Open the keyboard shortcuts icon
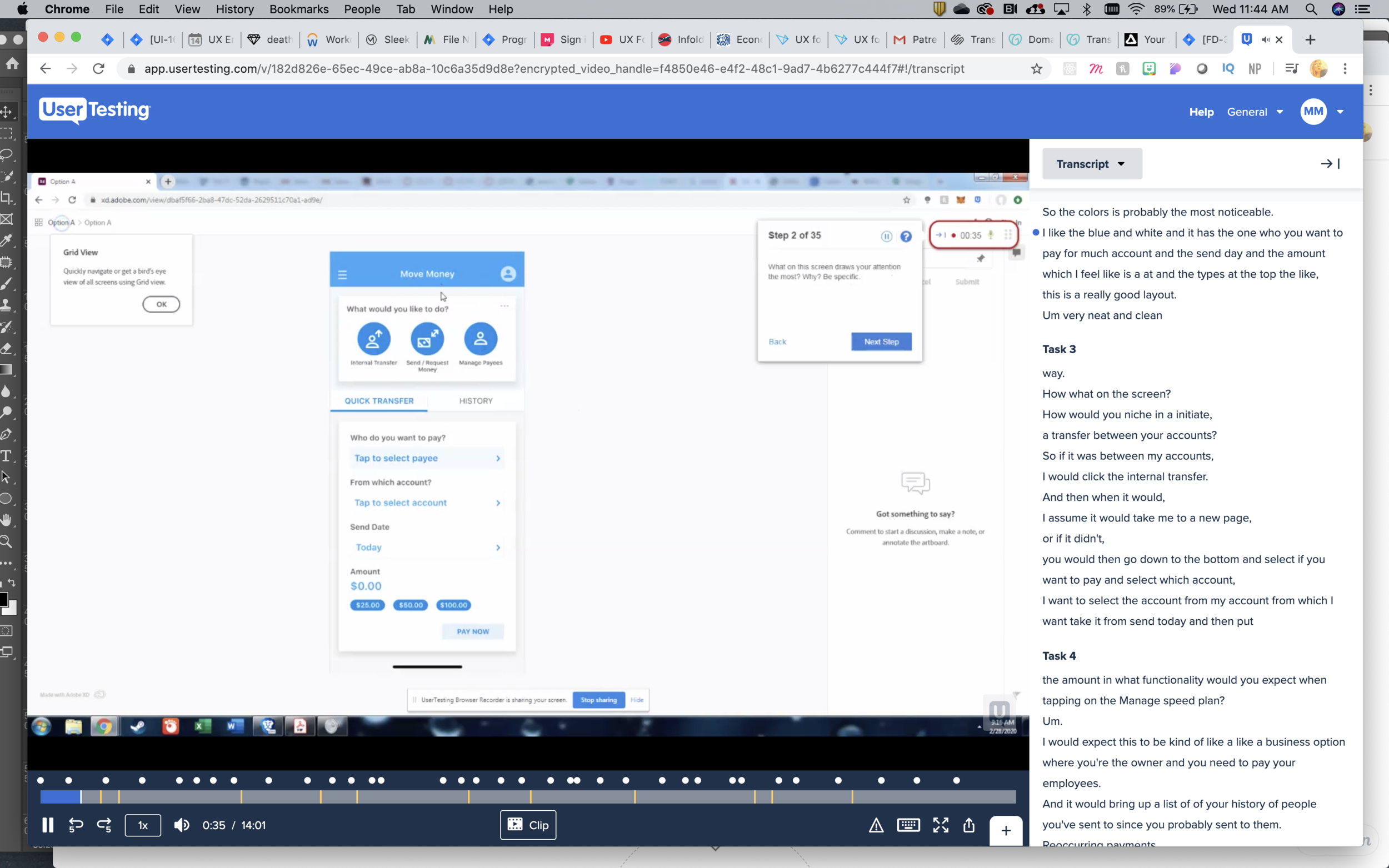This screenshot has width=1389, height=868. coord(908,825)
